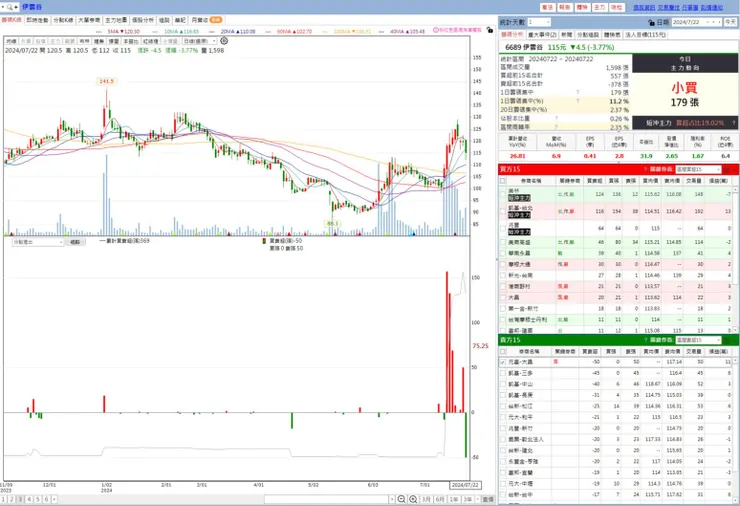Click help icon next to 區間周轉率
740x506 pixels.
pyautogui.click(x=556, y=127)
